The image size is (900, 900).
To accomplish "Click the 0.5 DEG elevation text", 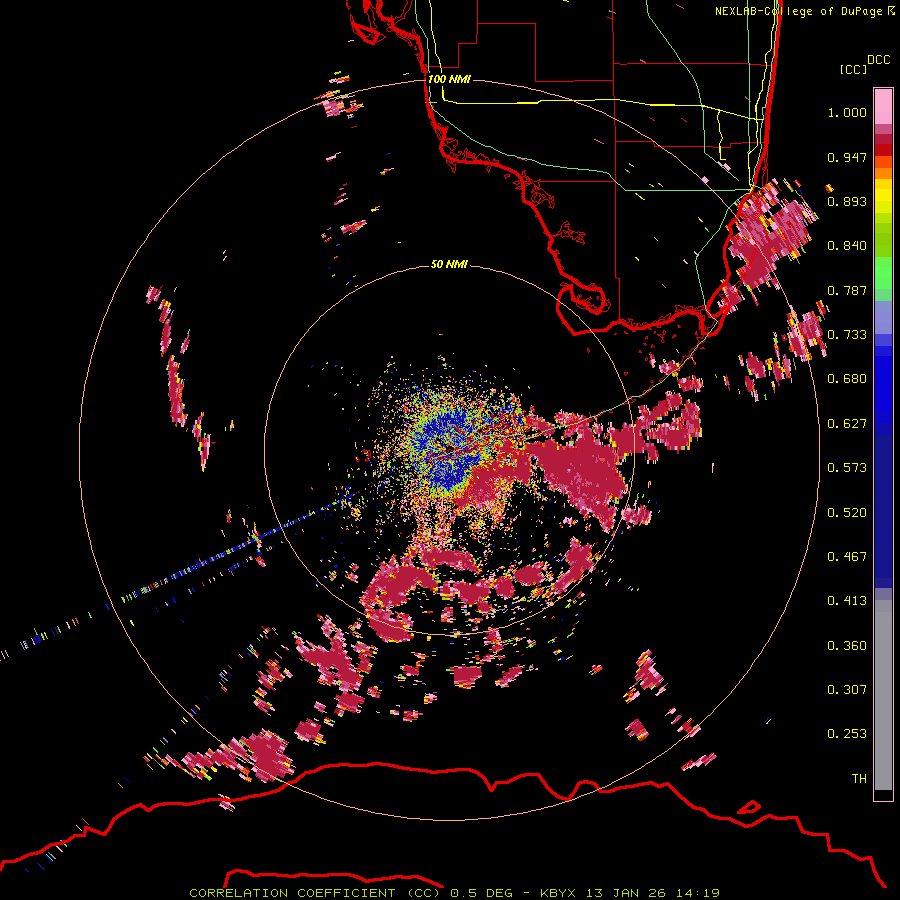I will tap(481, 893).
